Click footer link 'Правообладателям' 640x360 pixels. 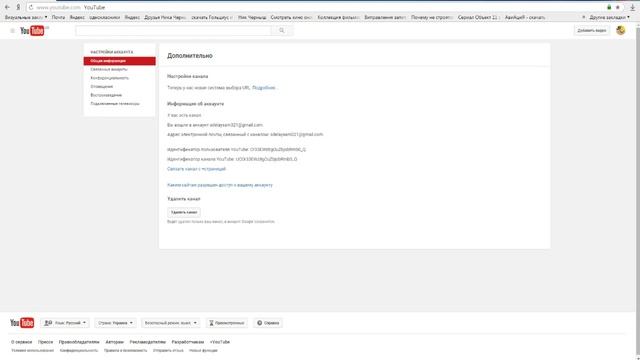pos(79,342)
